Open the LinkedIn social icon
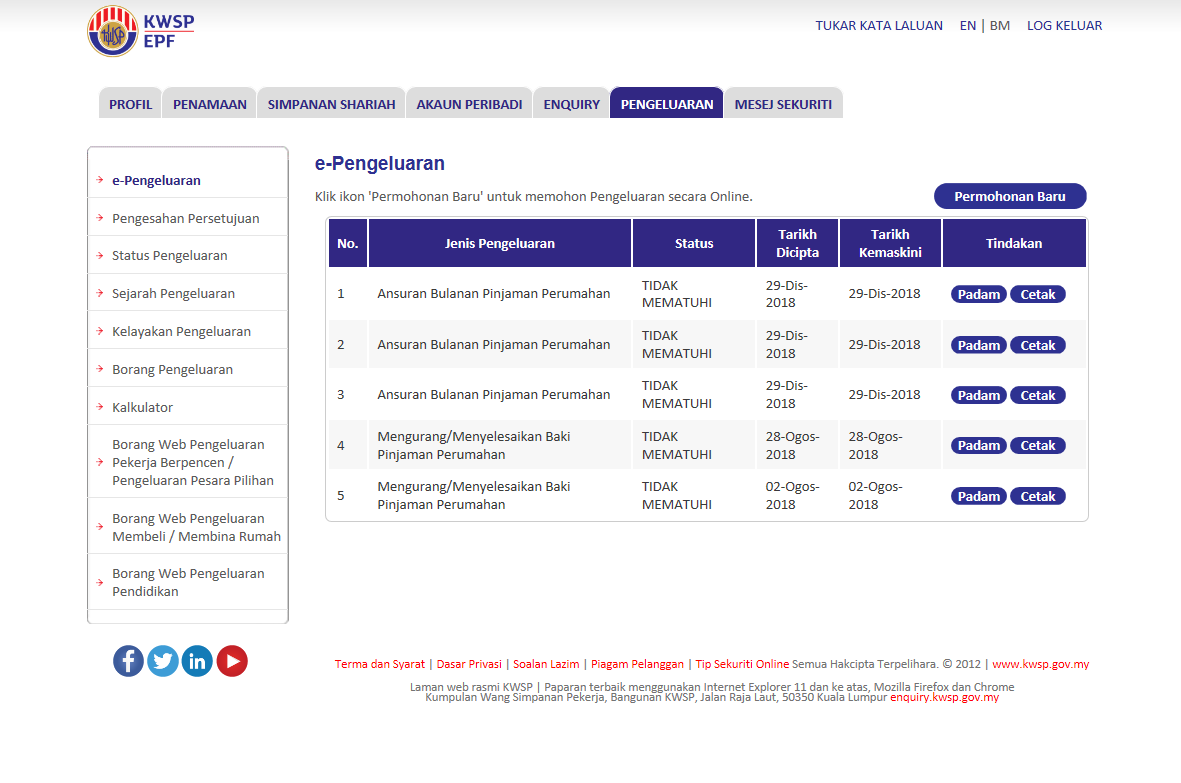Image resolution: width=1181 pixels, height=783 pixels. coord(197,661)
